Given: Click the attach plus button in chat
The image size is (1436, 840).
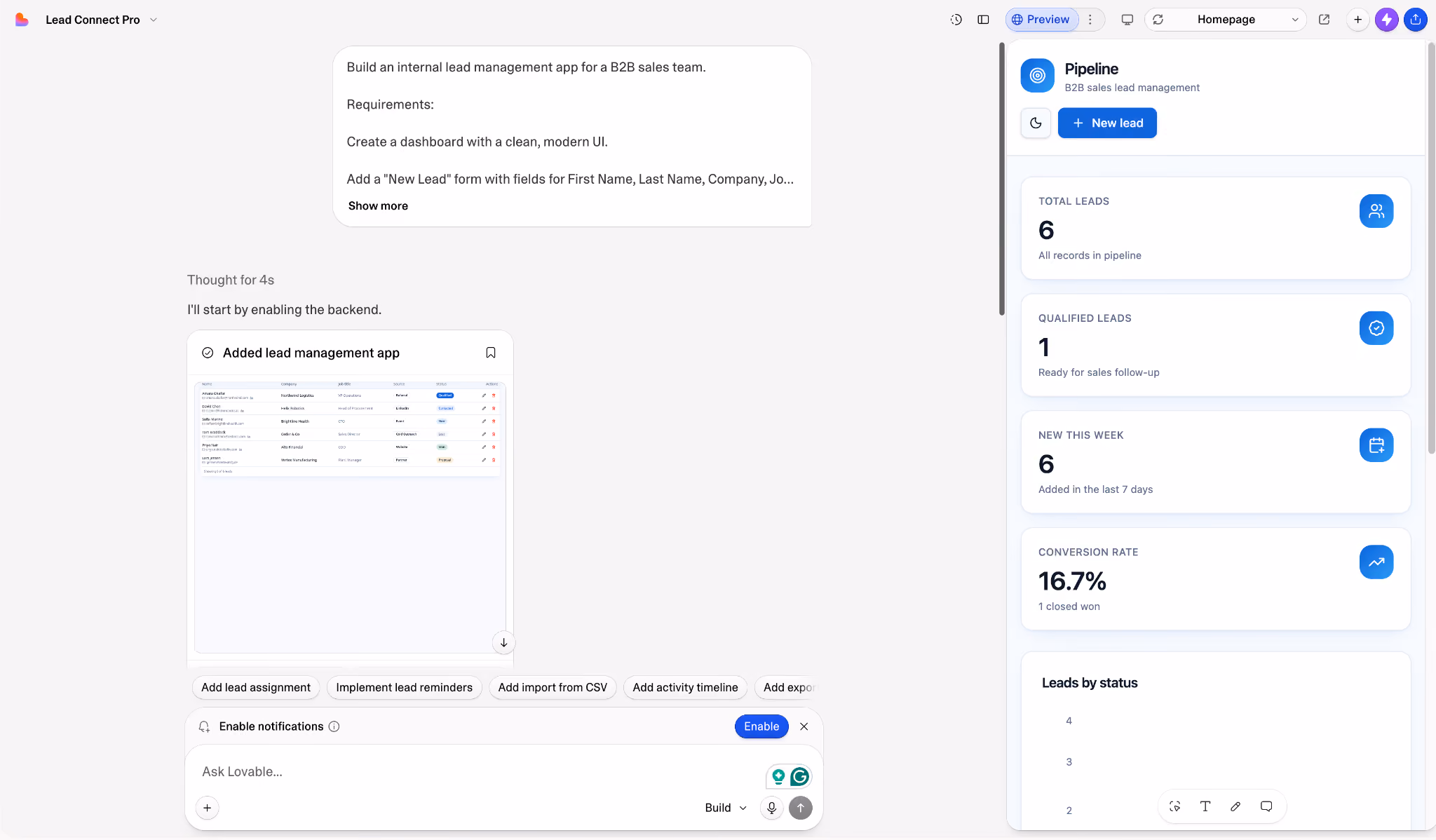Looking at the screenshot, I should click(207, 808).
